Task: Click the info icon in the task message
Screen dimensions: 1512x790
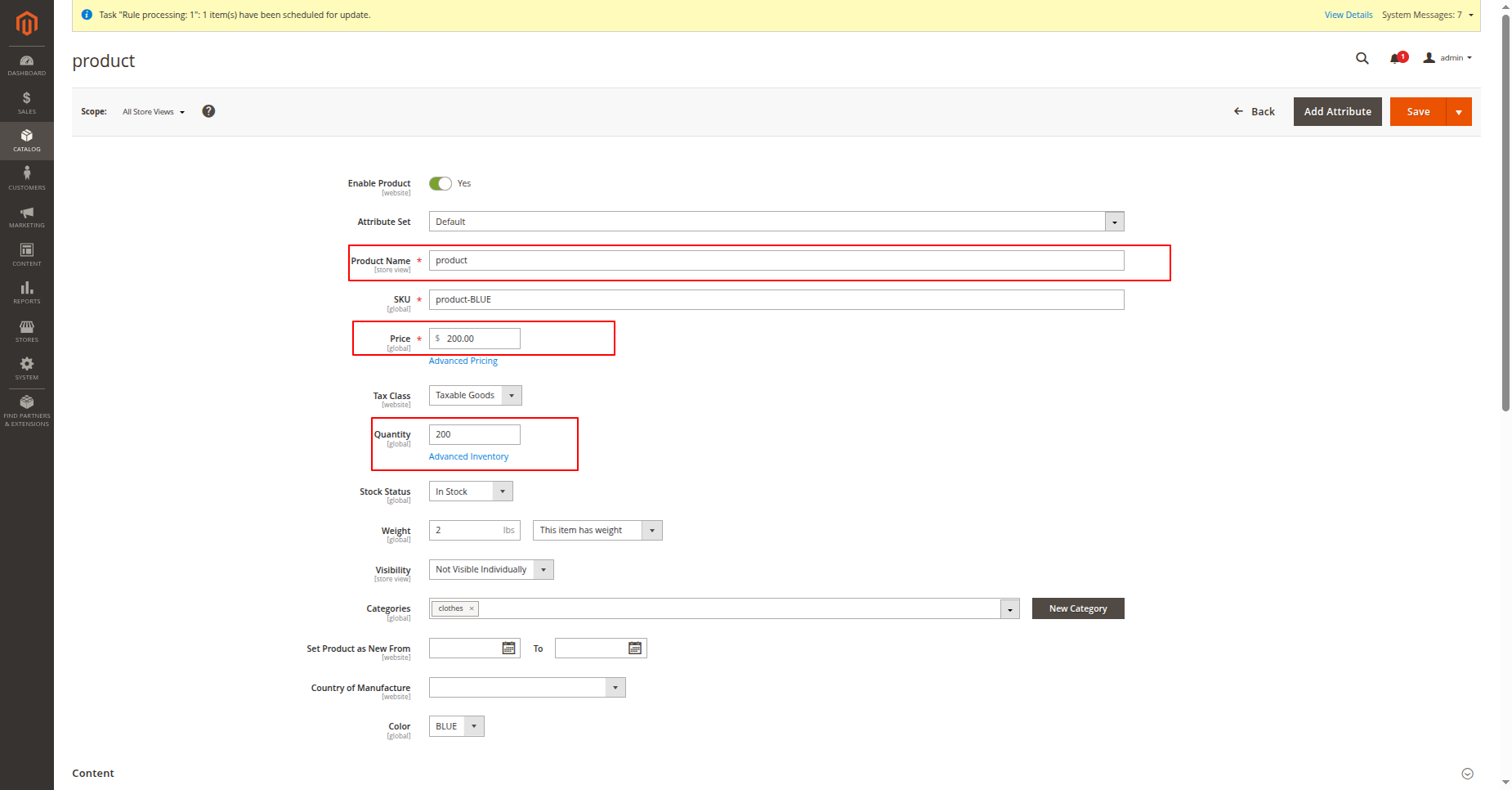Action: click(x=87, y=15)
